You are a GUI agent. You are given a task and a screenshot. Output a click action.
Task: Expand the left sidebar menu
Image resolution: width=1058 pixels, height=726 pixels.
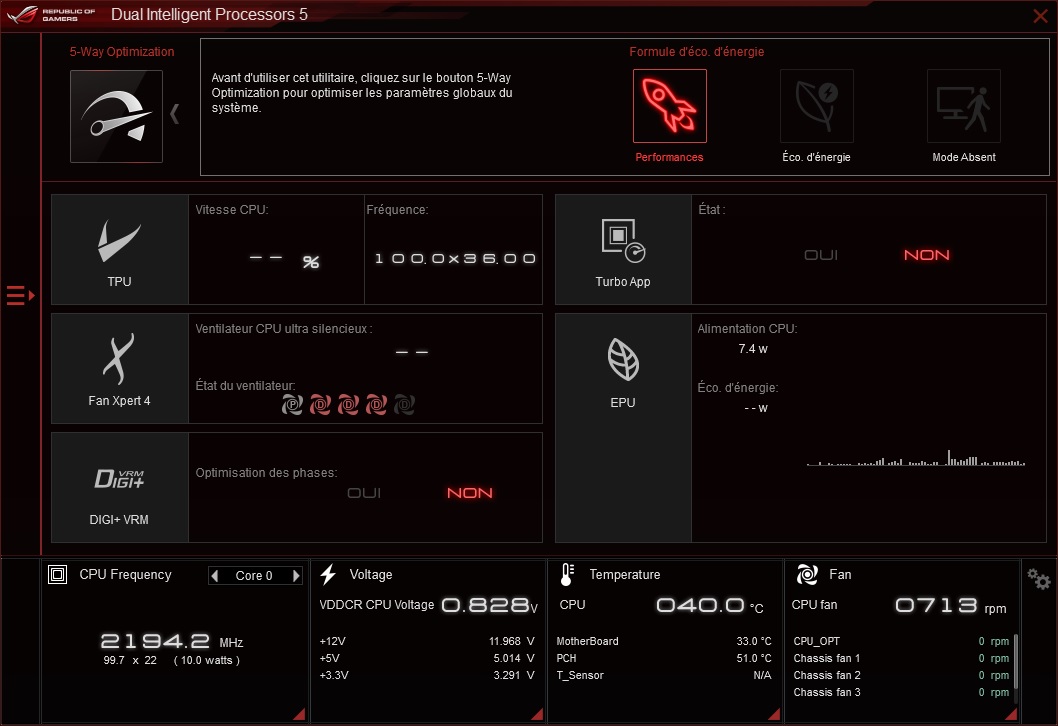tap(20, 295)
